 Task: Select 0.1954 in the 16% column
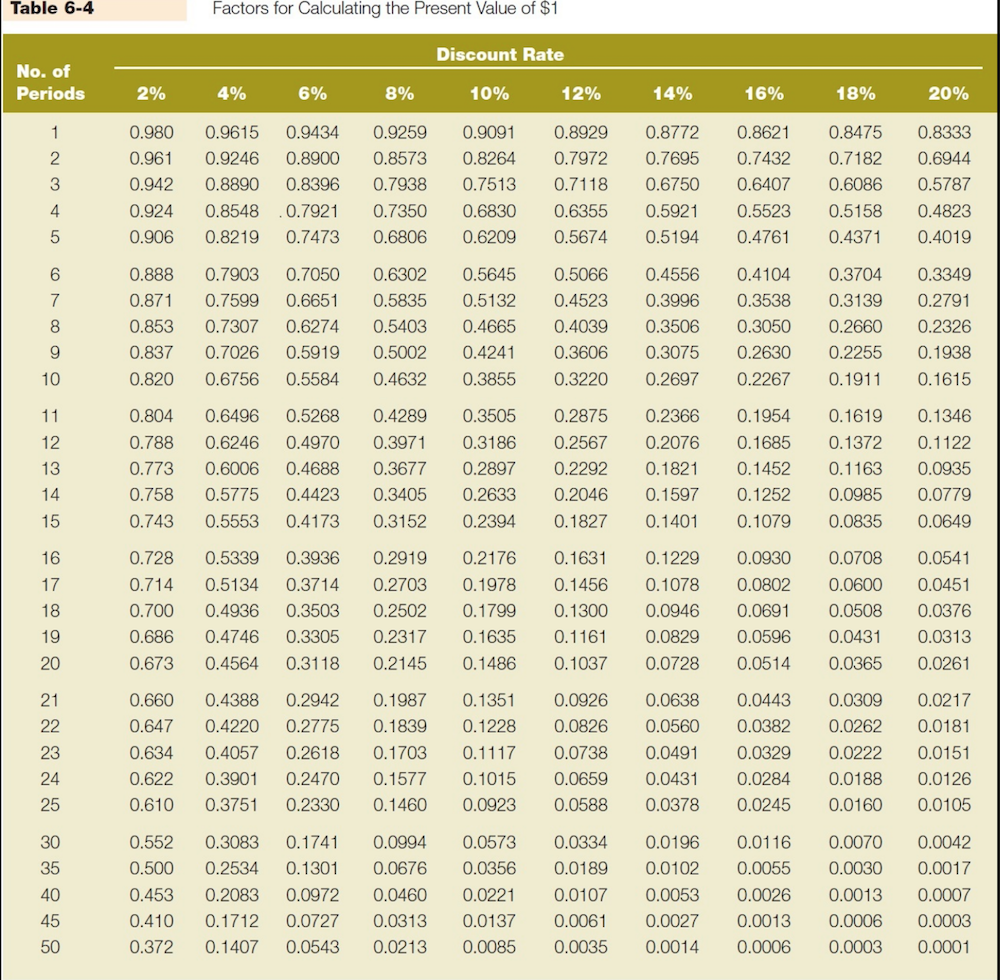click(764, 416)
